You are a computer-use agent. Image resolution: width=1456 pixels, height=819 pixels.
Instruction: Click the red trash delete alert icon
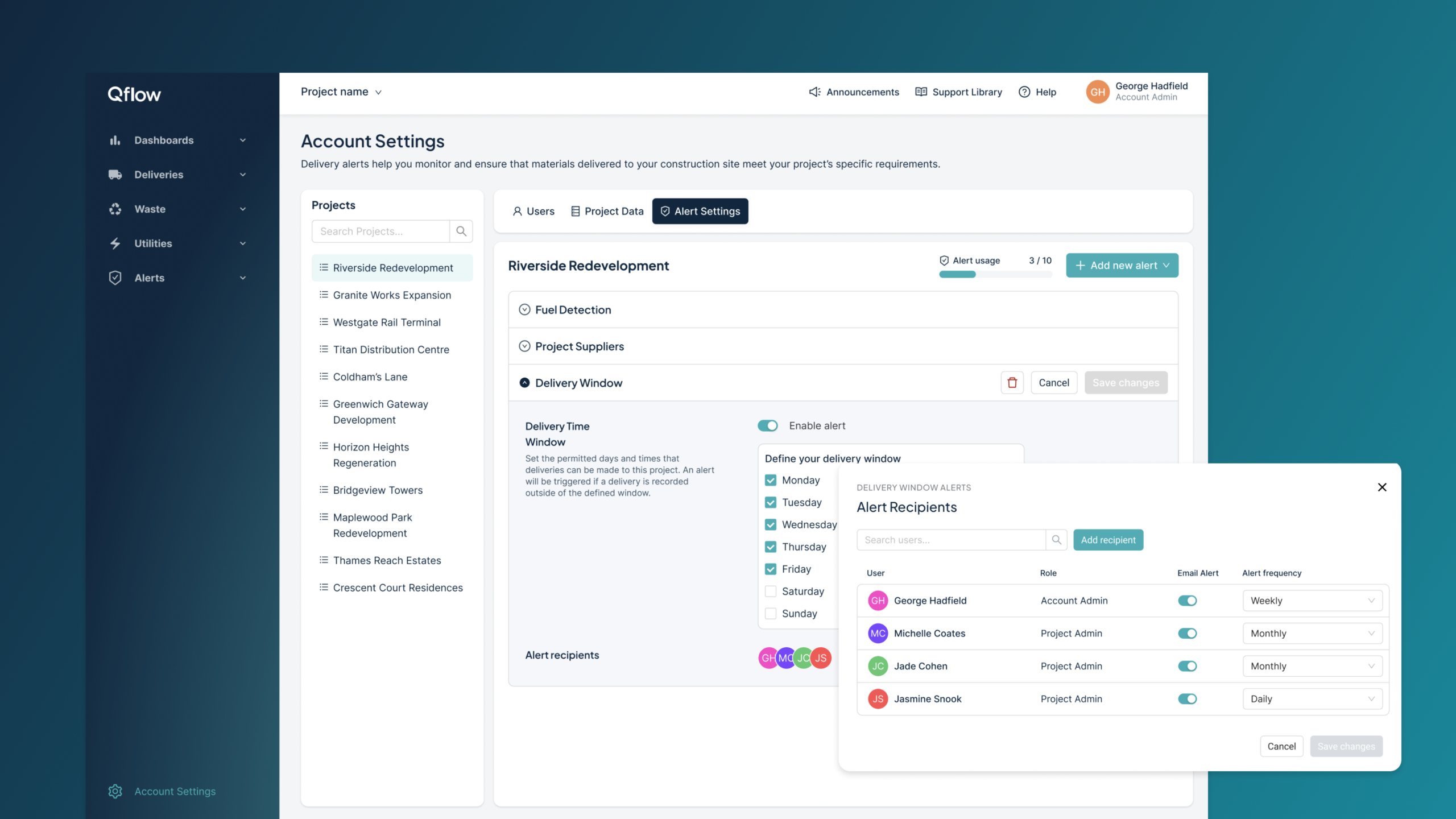point(1012,383)
